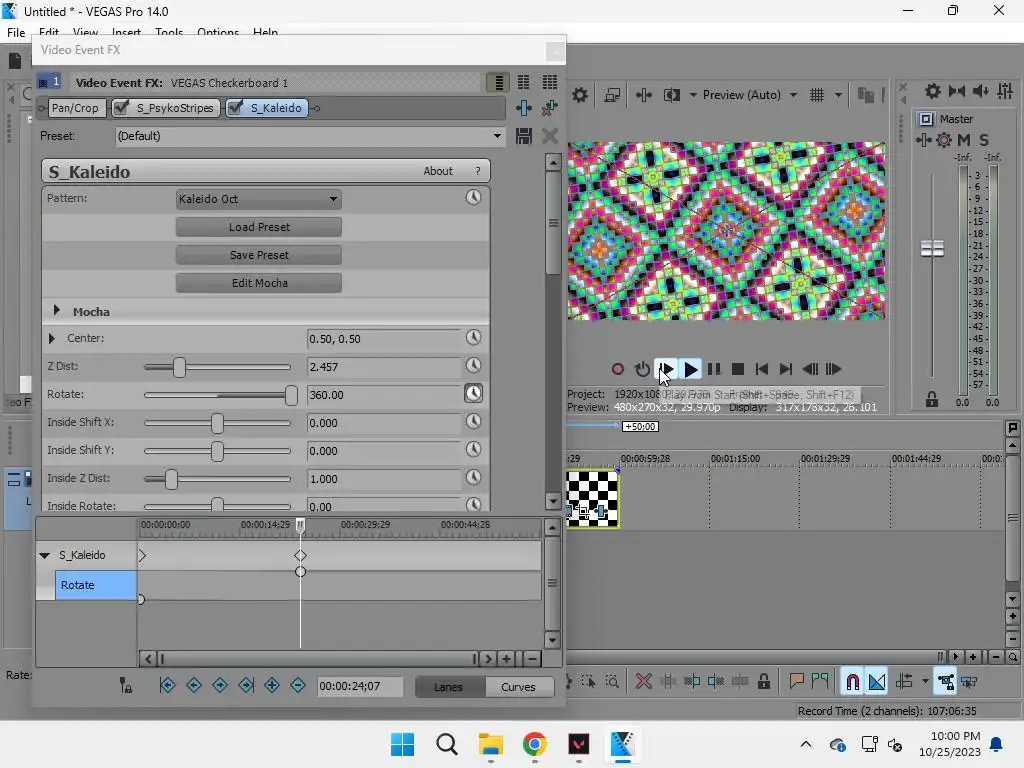
Task: Open Master Bus audio properties gear
Action: [x=933, y=91]
